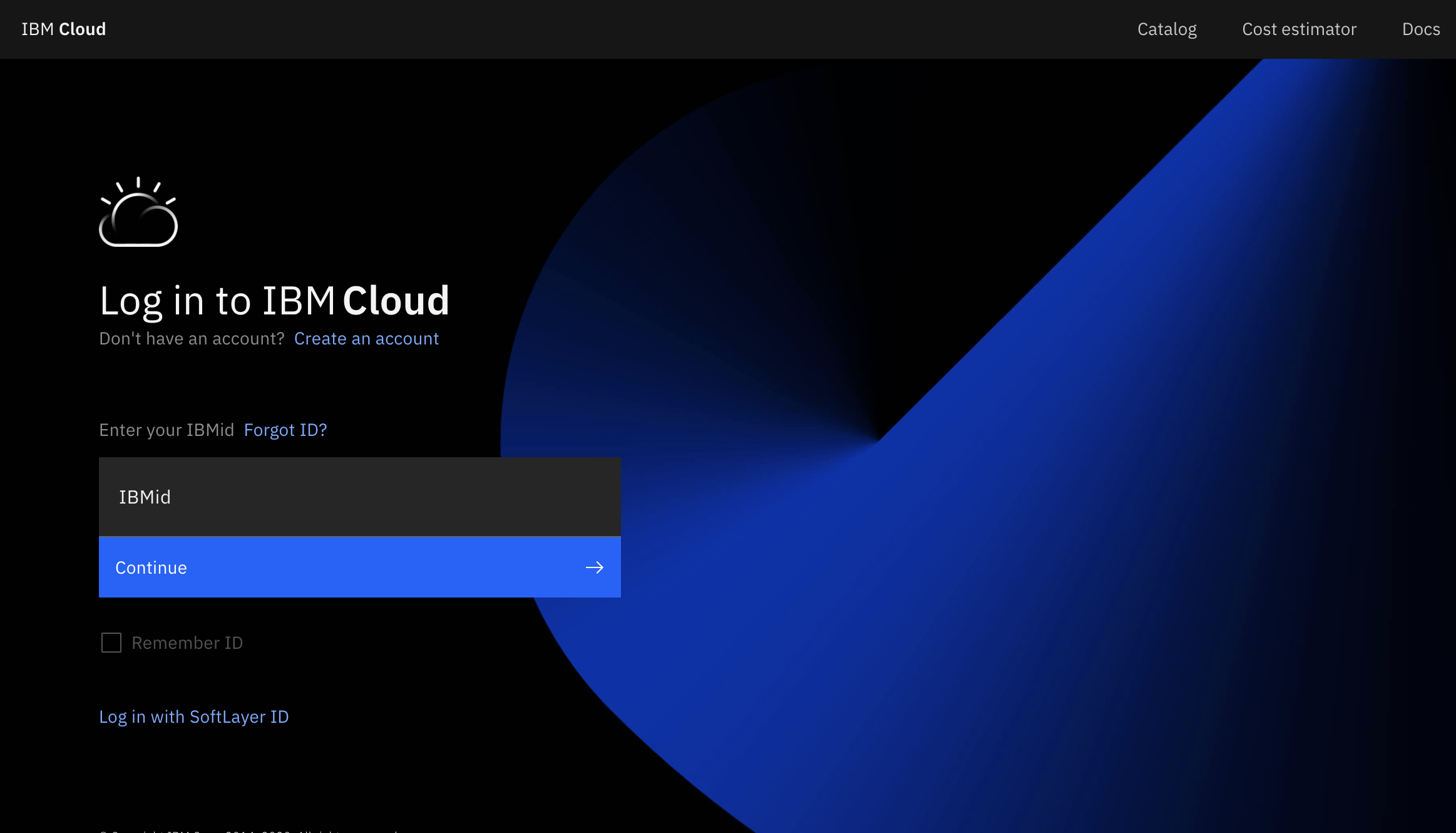Open IBM Cloud home from the header brand

pos(63,29)
